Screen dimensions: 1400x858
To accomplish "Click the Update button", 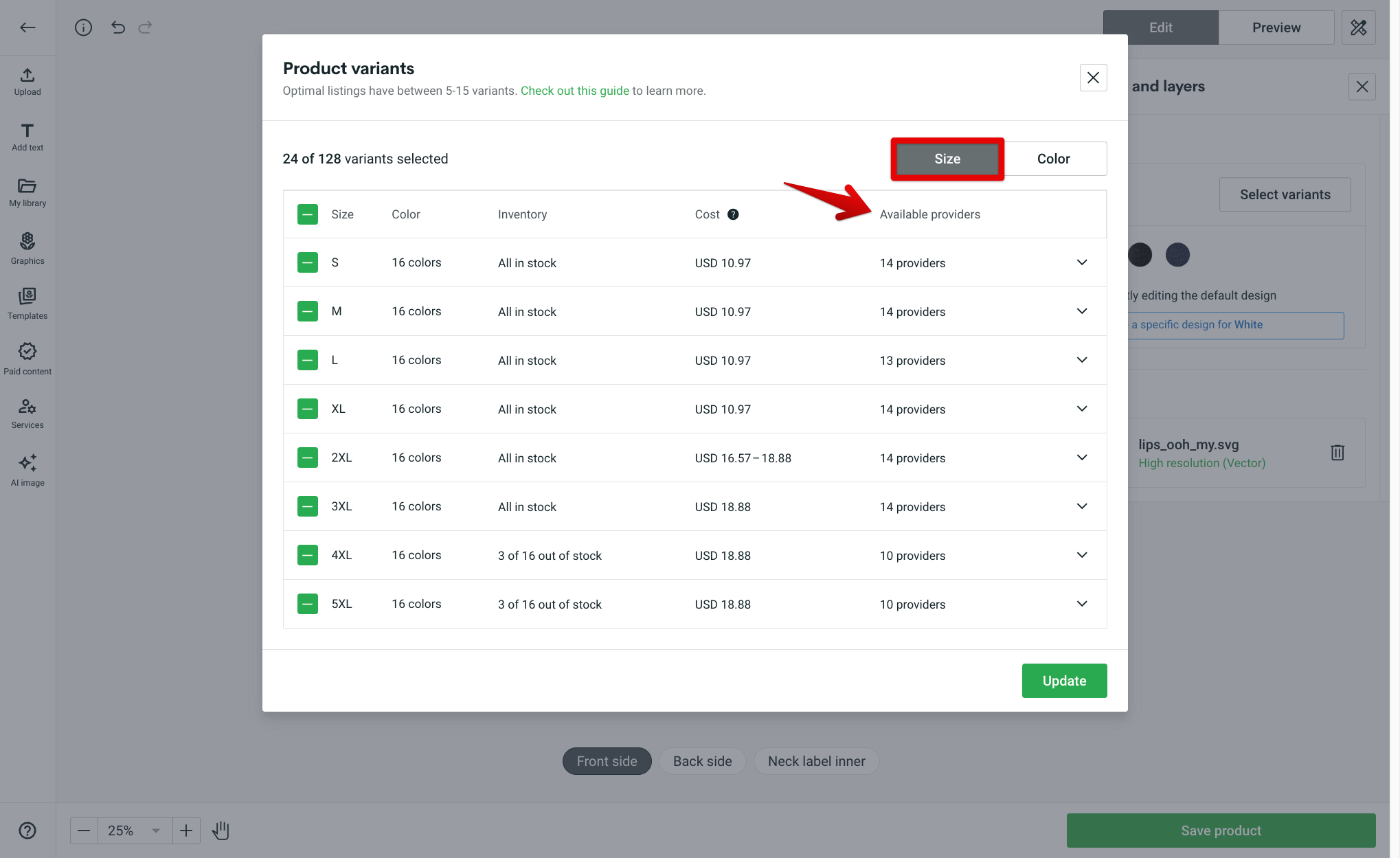I will (1063, 681).
